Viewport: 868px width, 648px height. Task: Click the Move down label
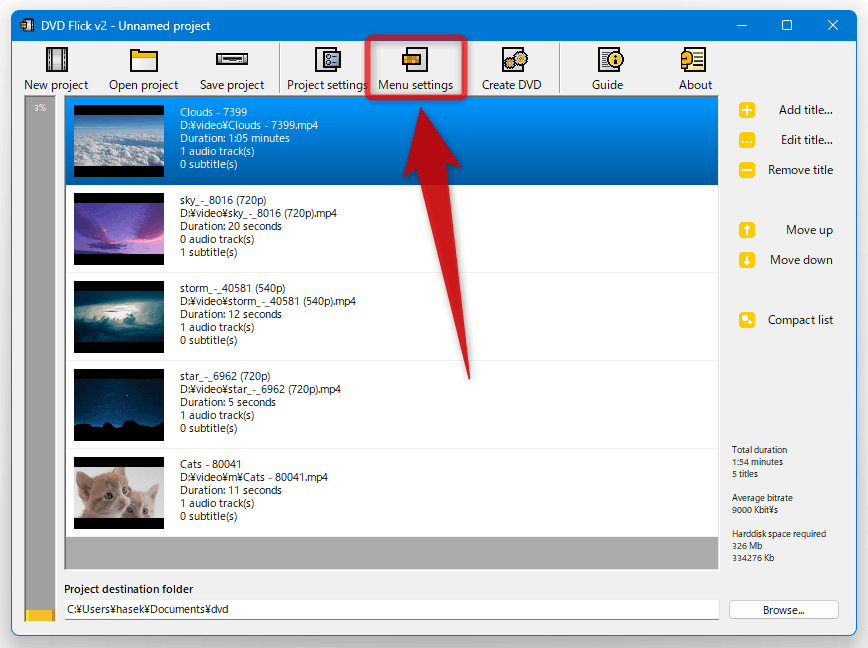click(x=801, y=260)
